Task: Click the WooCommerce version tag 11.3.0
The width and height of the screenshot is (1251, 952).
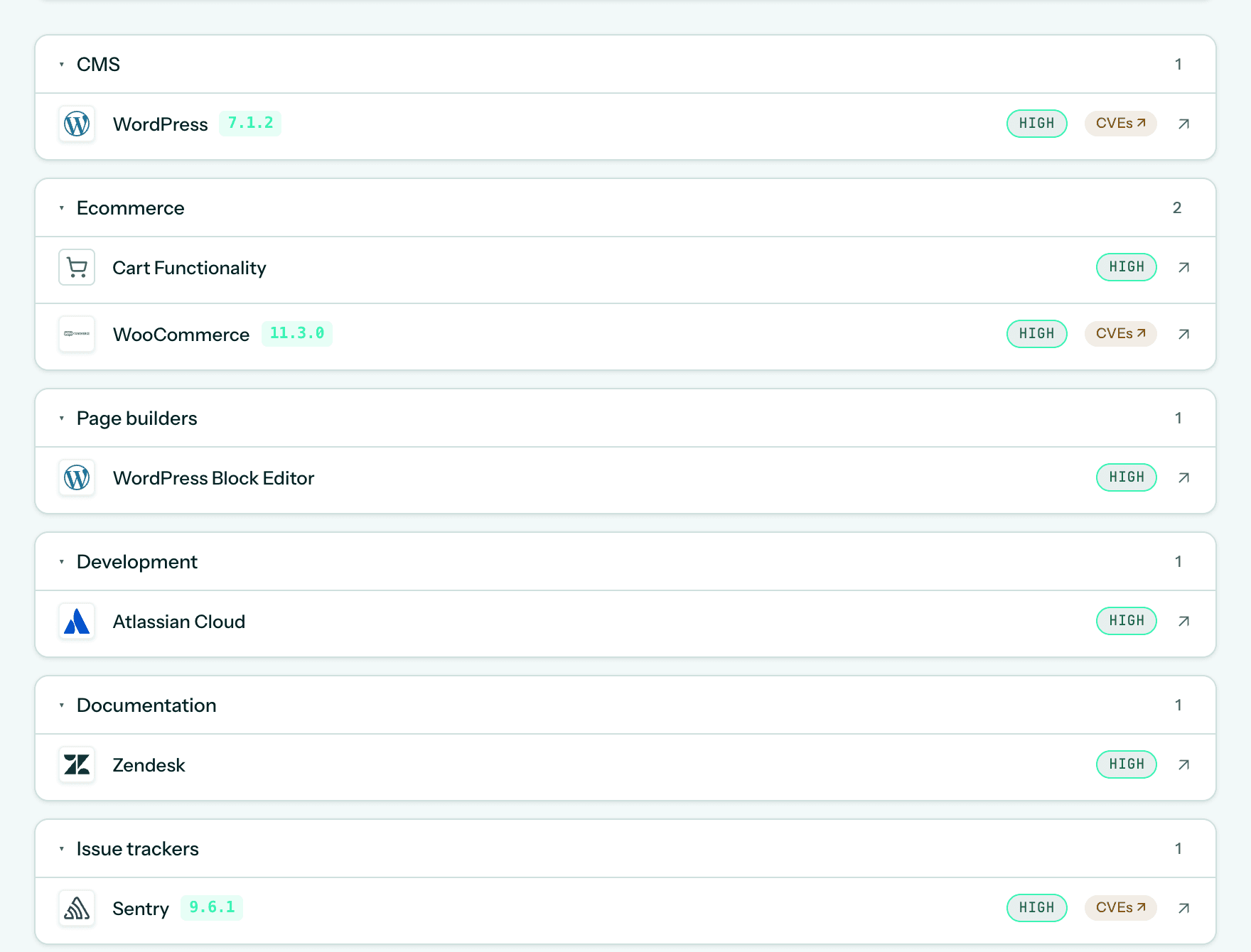Action: point(297,333)
